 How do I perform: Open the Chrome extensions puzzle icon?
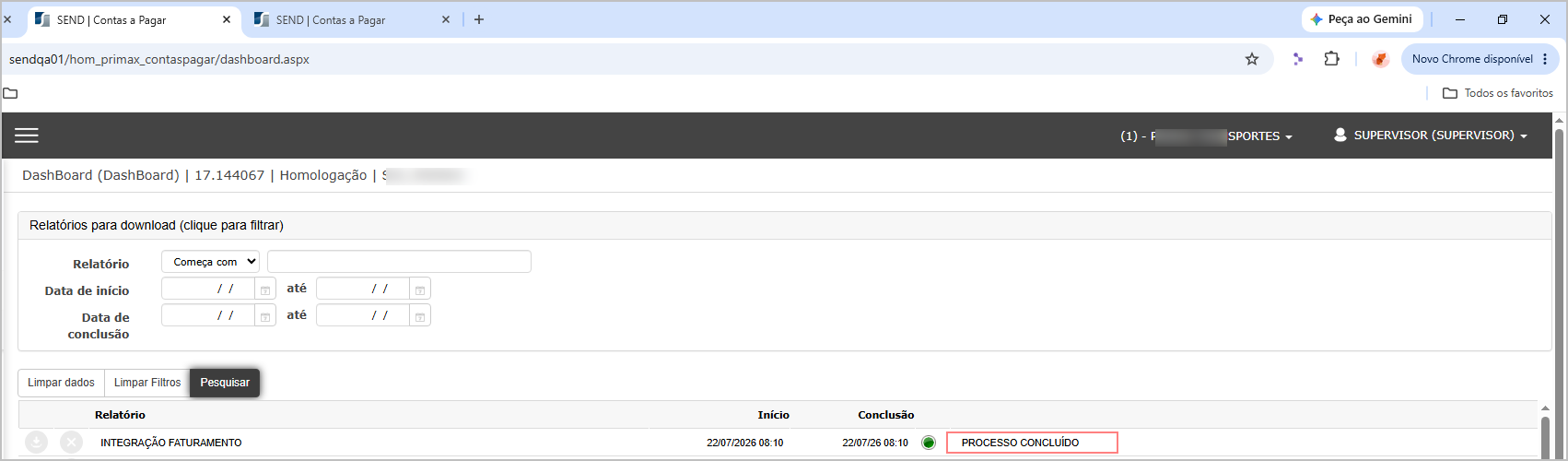pyautogui.click(x=1331, y=59)
